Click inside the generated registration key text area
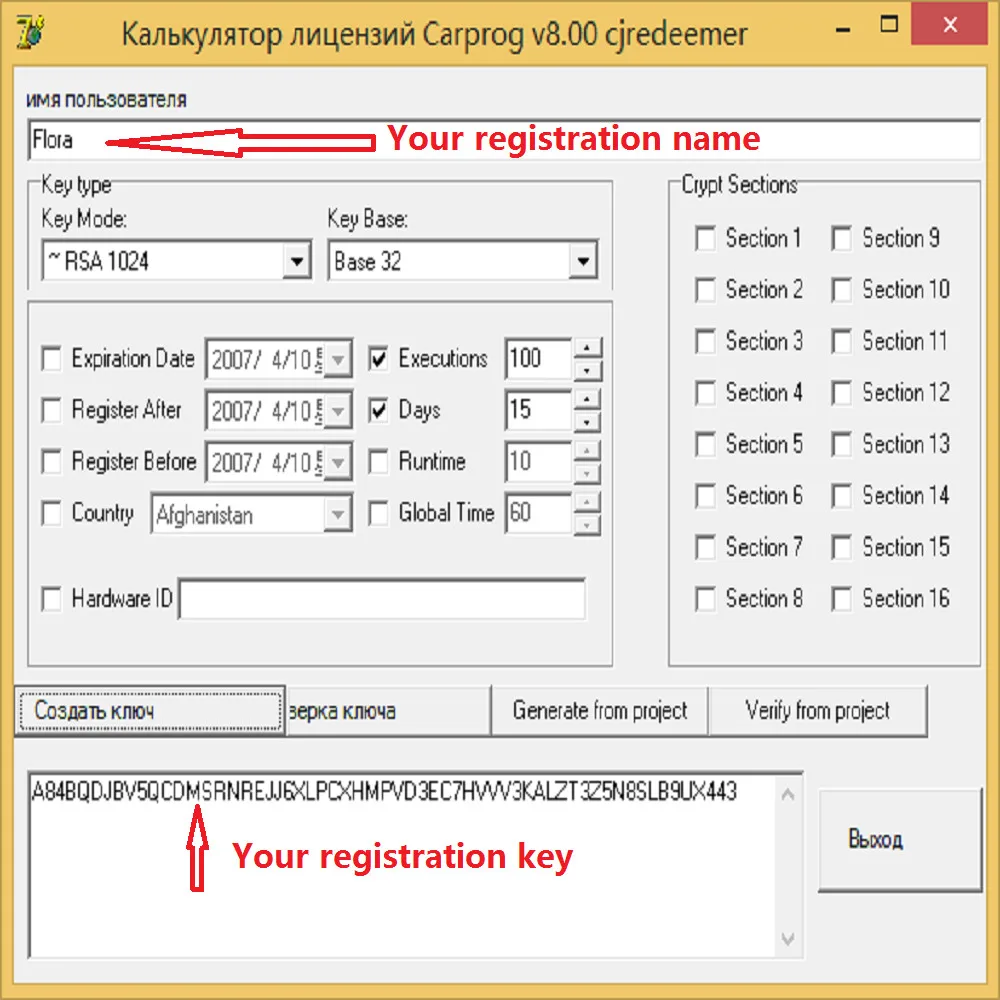The width and height of the screenshot is (1000, 1000). (402, 865)
